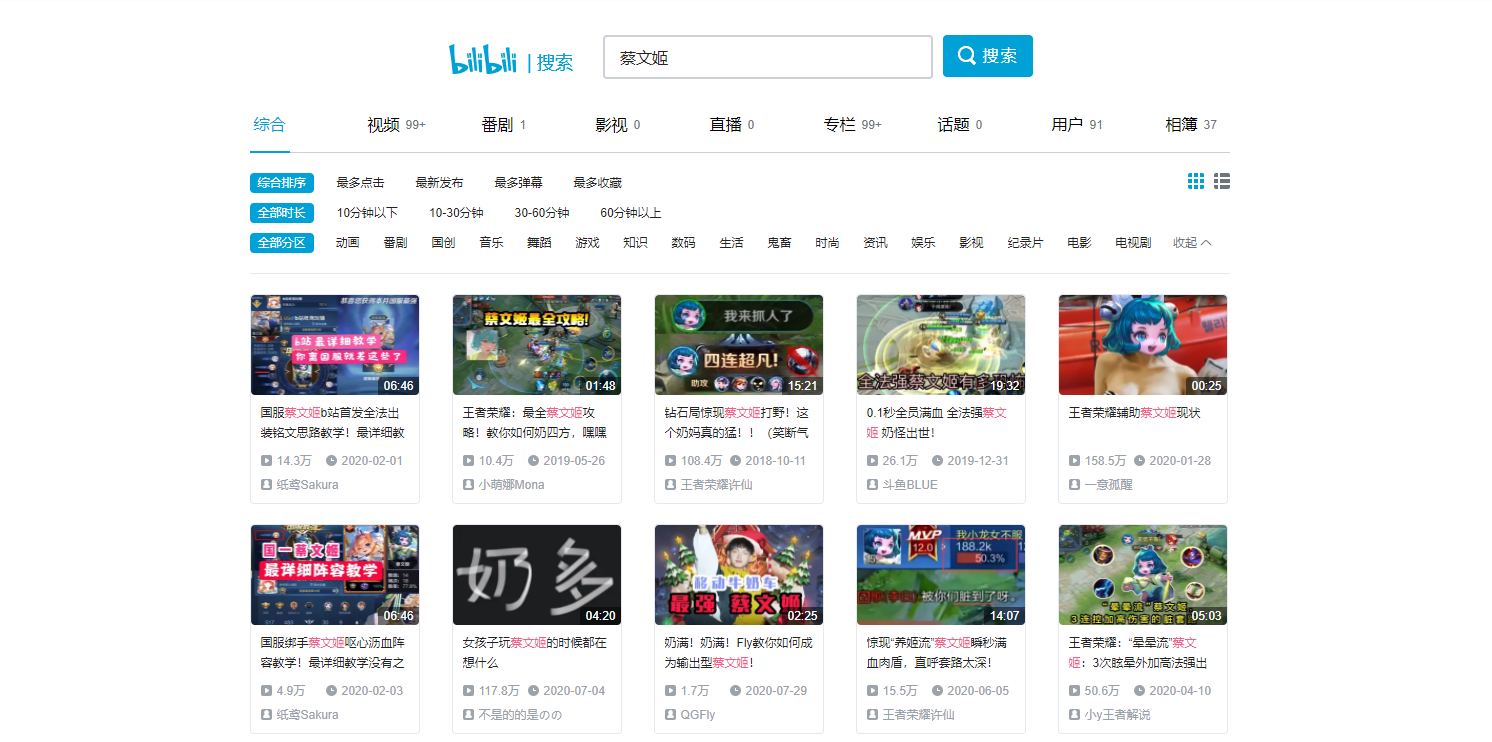Open thumbnail of 14:07 MVP video
1492x742 pixels.
941,575
